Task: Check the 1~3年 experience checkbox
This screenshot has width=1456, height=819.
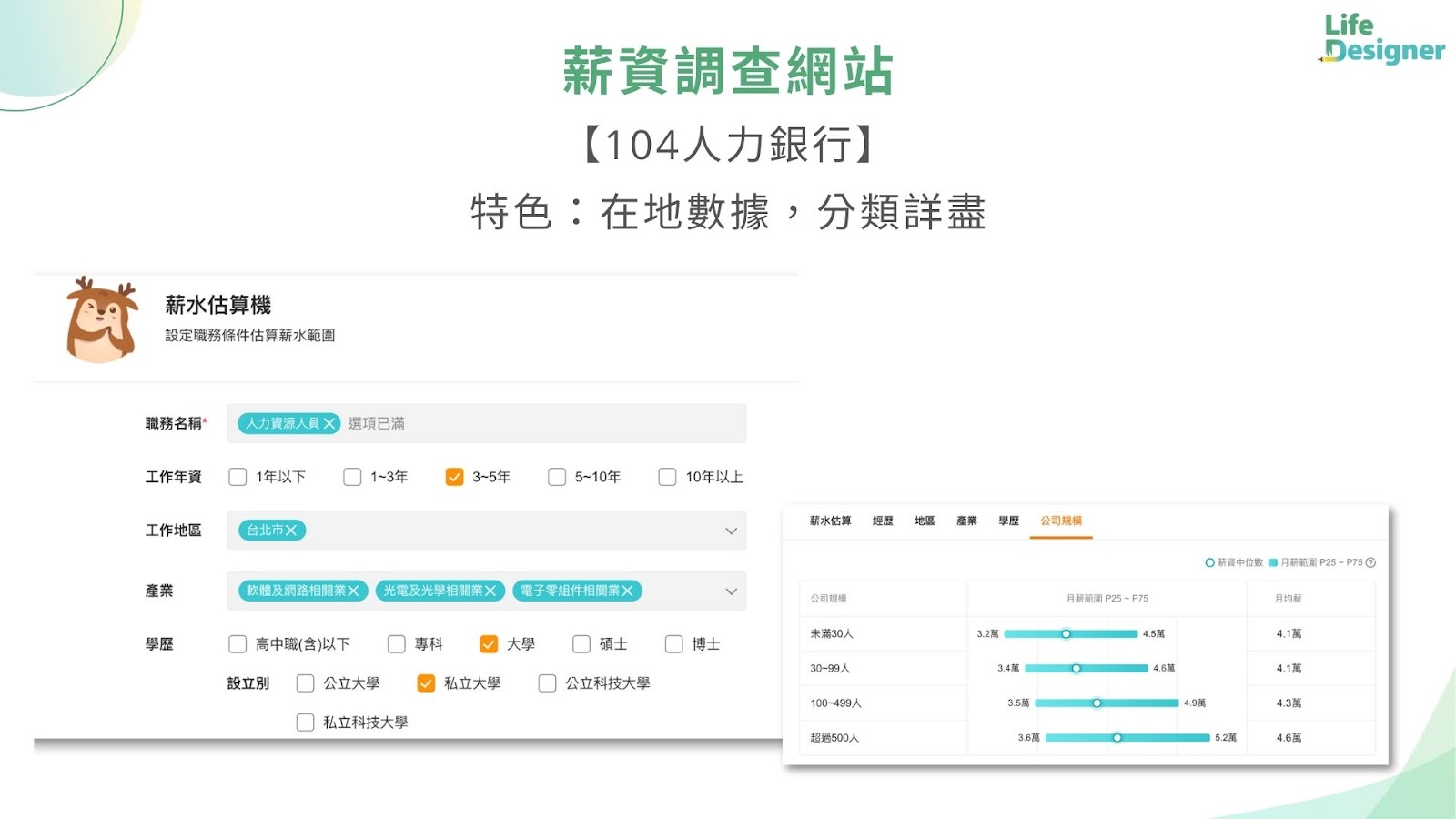Action: 352,478
